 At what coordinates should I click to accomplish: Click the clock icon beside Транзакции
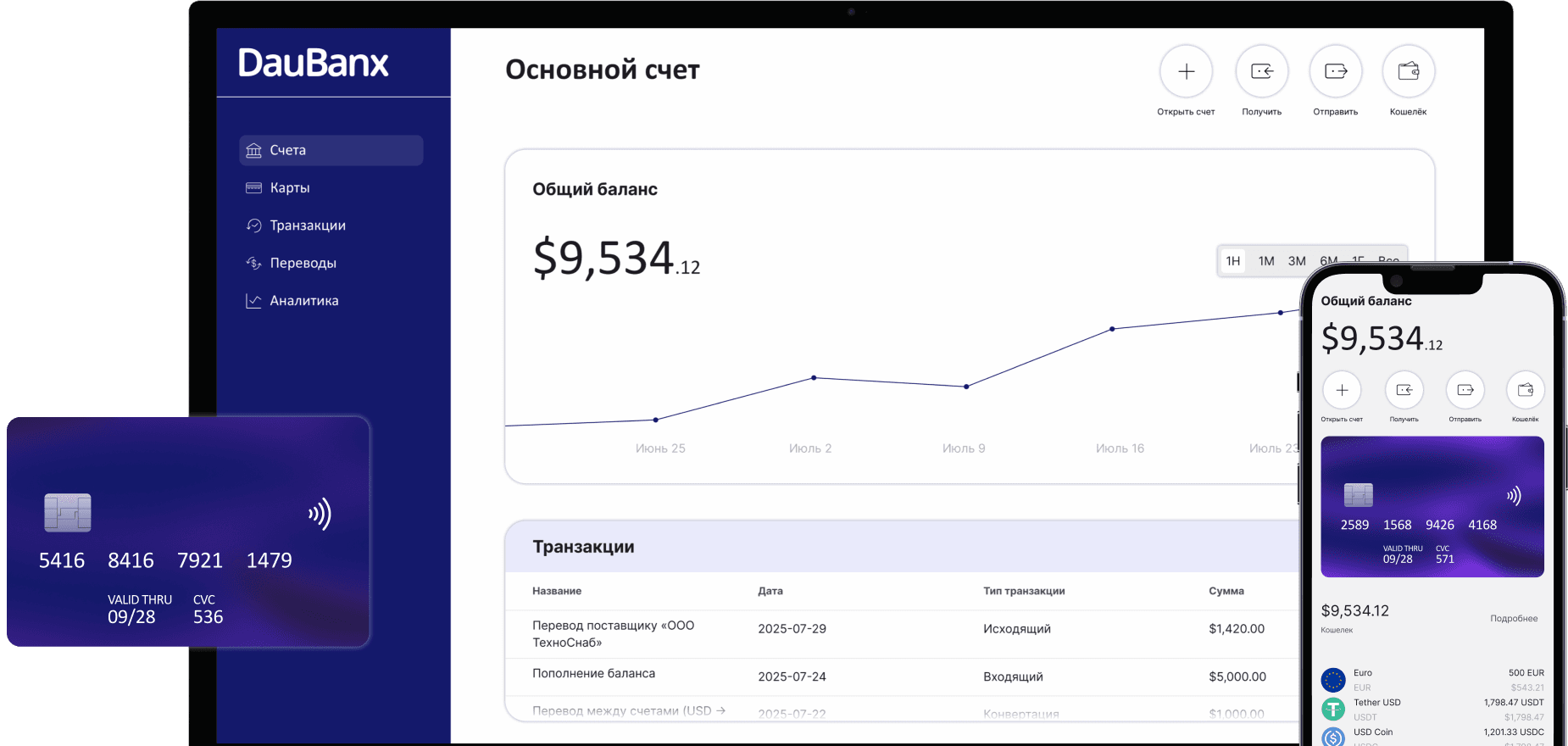click(x=253, y=225)
